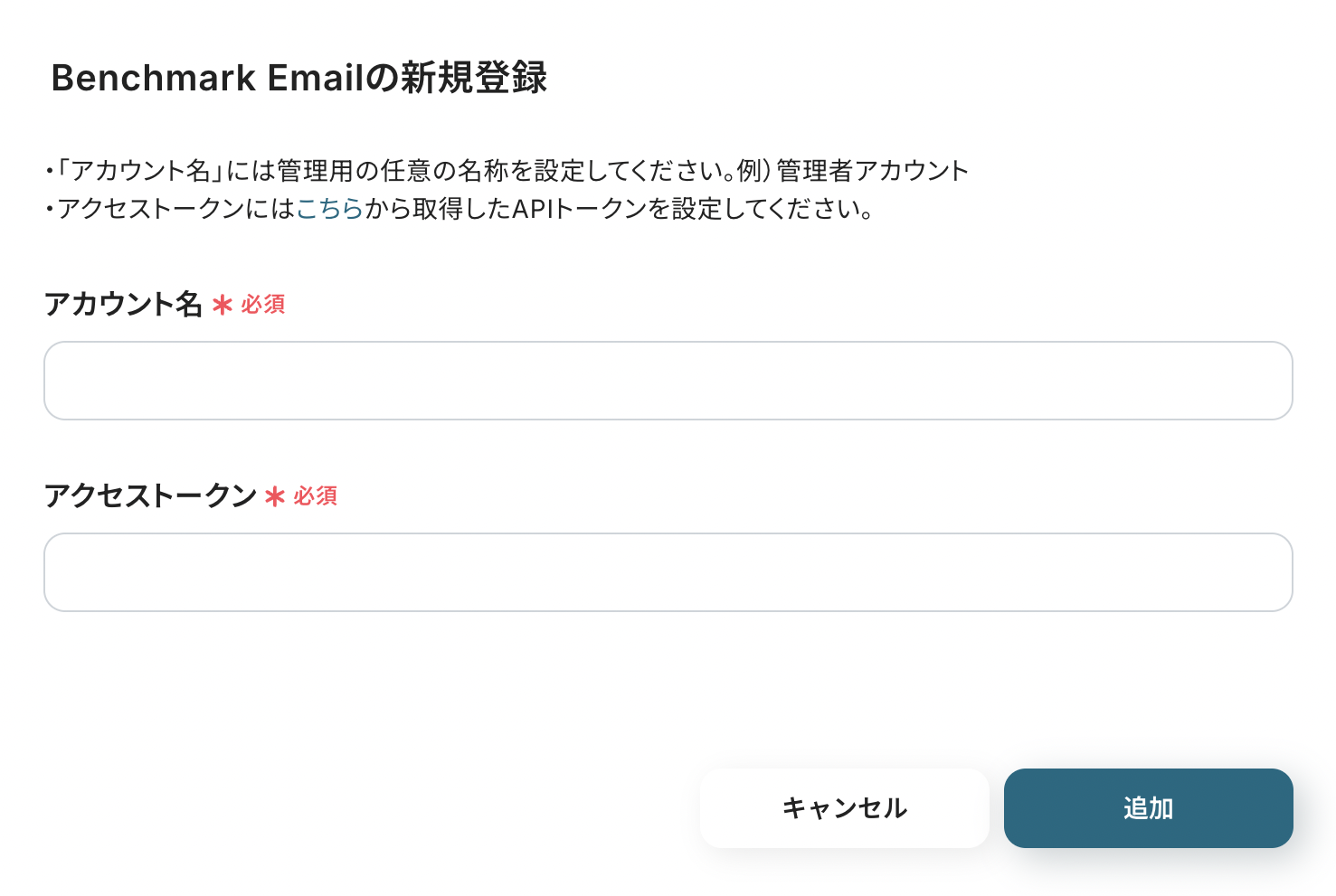The width and height of the screenshot is (1336, 896).
Task: Click the Benchmark Email text in heading
Action: click(x=207, y=79)
